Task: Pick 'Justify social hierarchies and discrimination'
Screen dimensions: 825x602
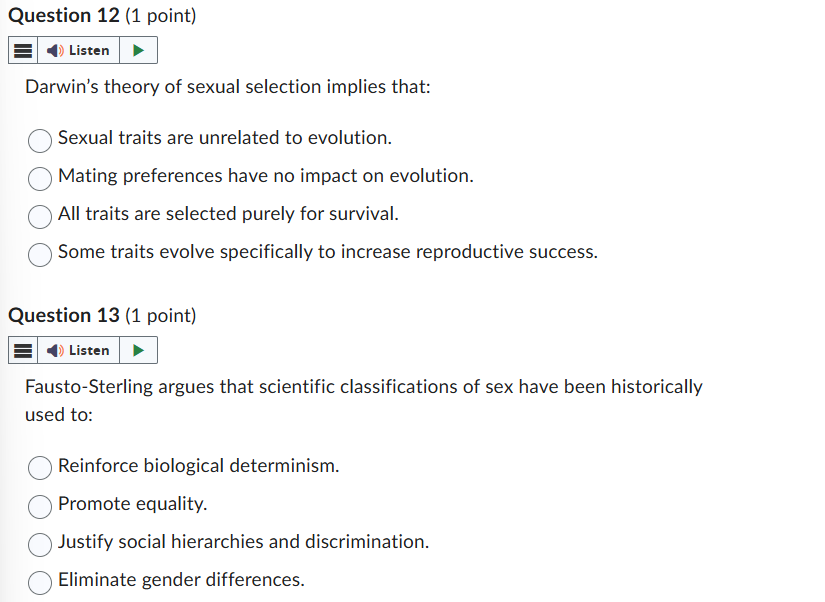Action: [40, 545]
